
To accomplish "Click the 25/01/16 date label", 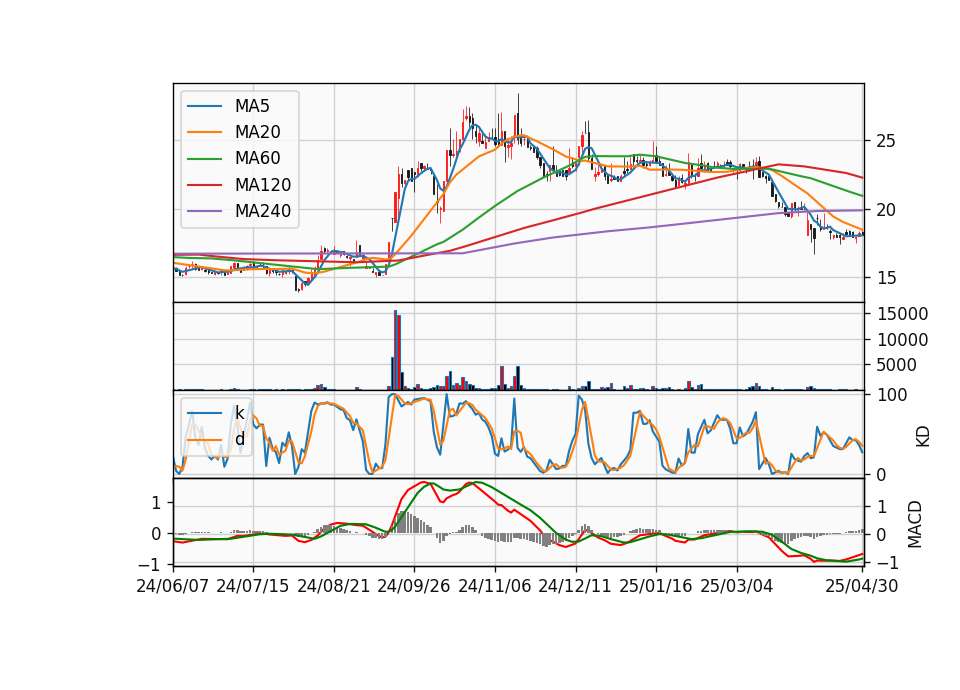I will coord(656,586).
